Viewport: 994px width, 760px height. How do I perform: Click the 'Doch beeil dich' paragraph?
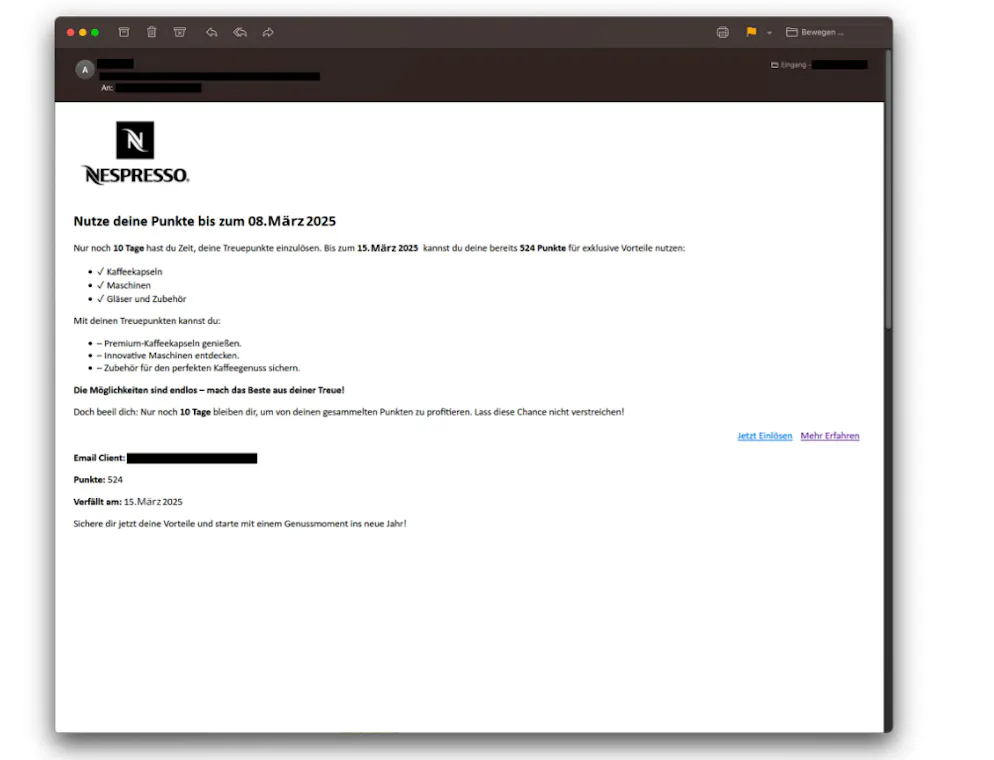tap(349, 412)
